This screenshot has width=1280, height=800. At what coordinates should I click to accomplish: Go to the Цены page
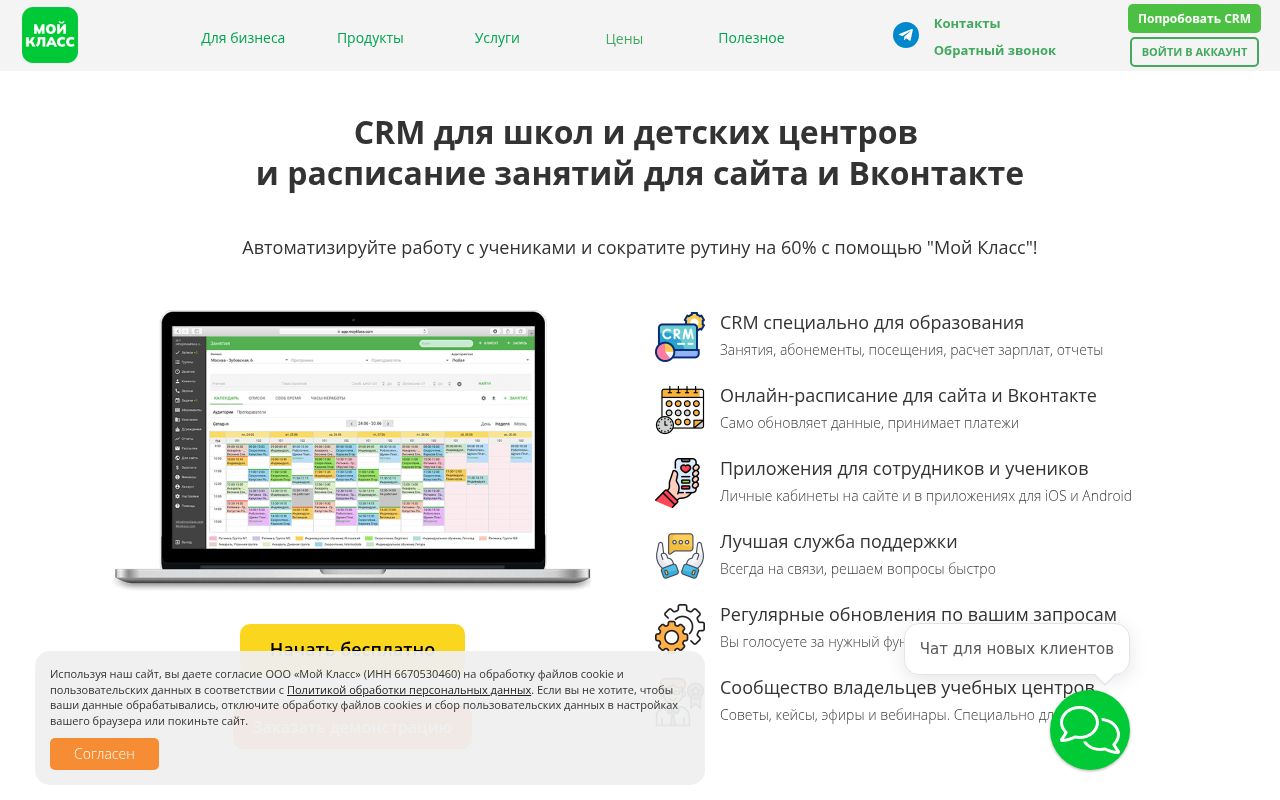(624, 39)
